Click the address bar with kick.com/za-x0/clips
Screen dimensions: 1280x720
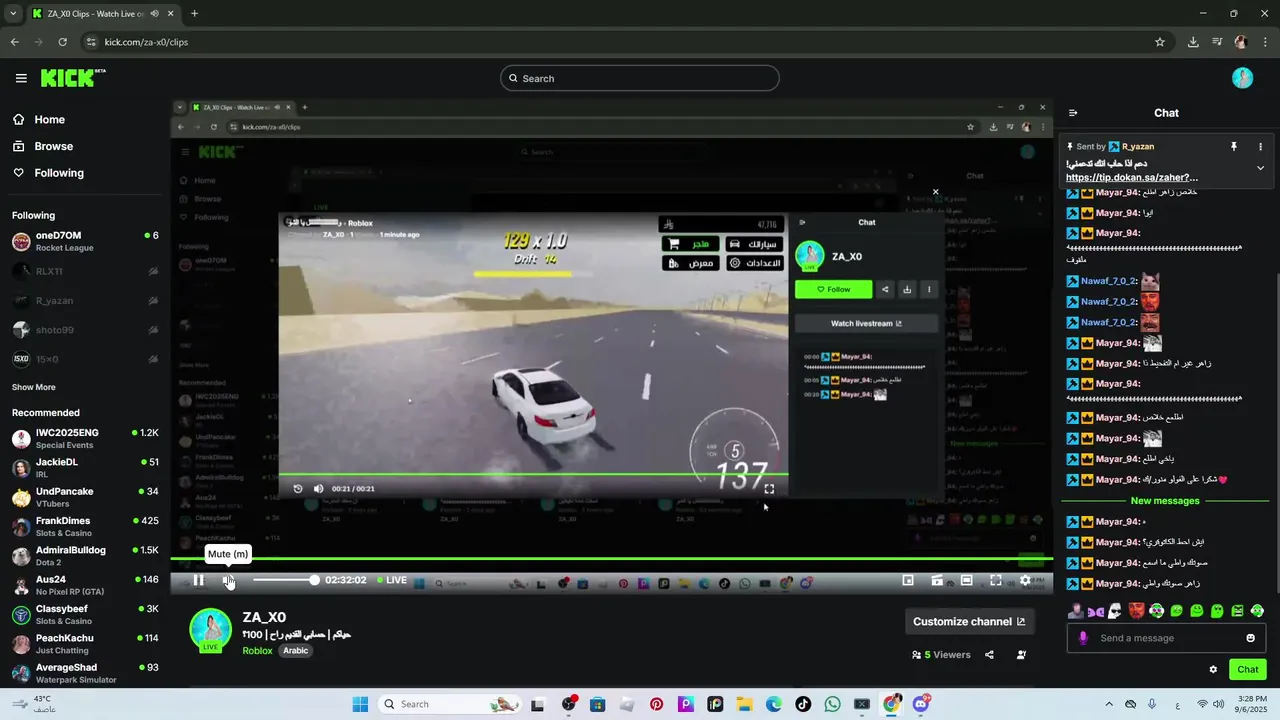tap(620, 42)
